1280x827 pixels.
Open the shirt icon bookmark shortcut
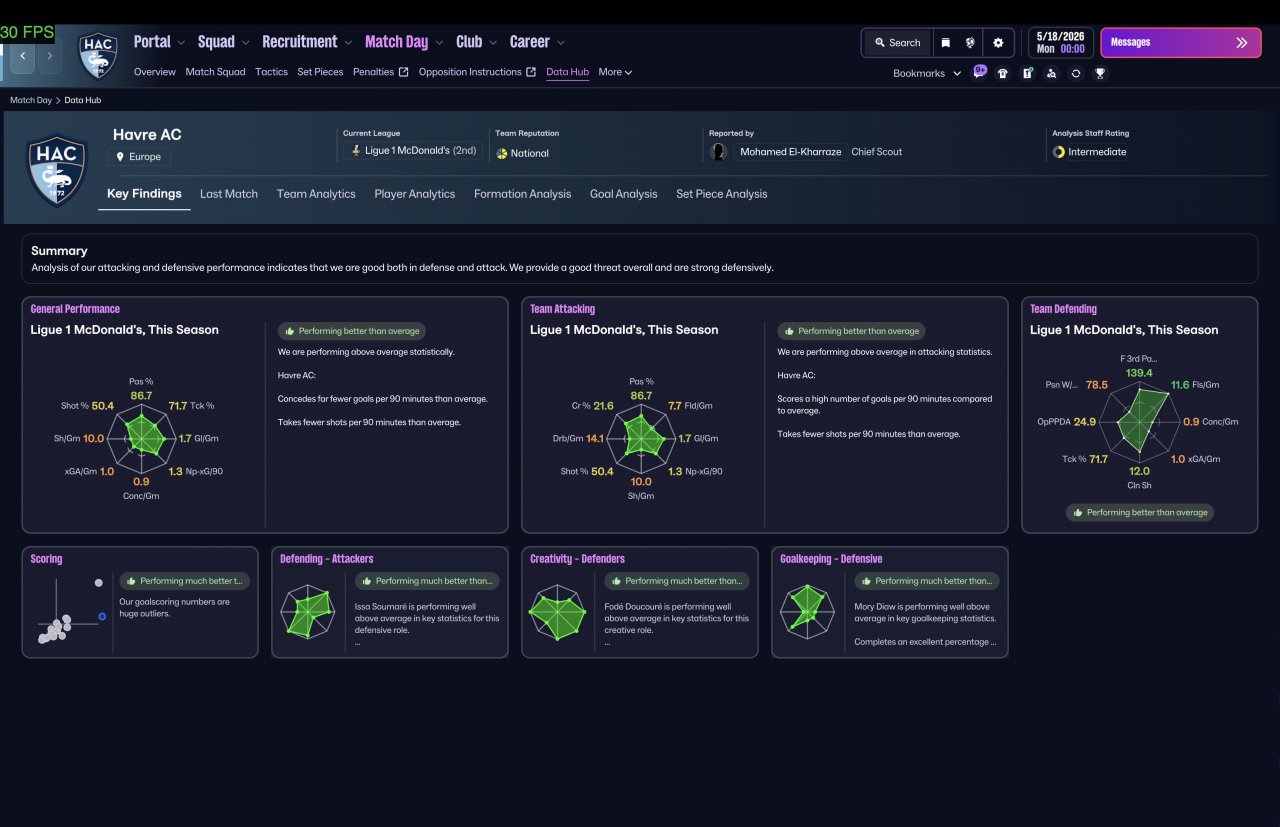tap(1003, 73)
